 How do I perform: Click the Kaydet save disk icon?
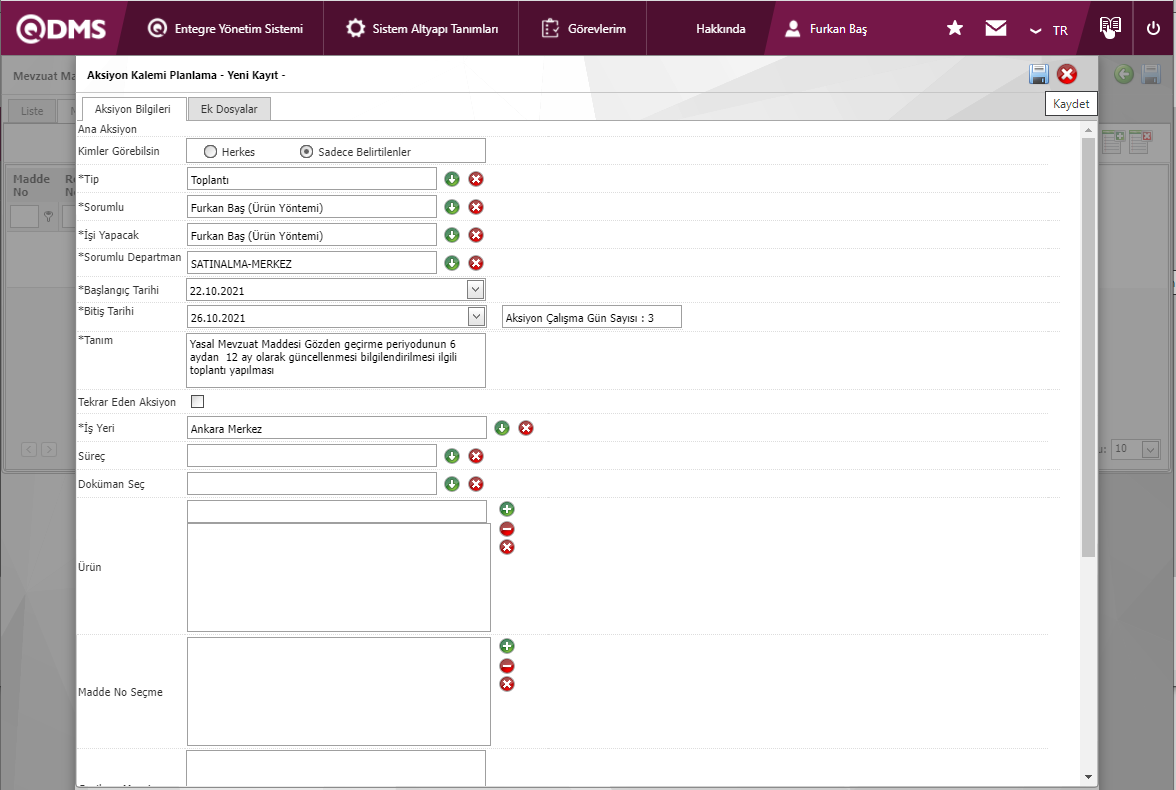(1039, 74)
